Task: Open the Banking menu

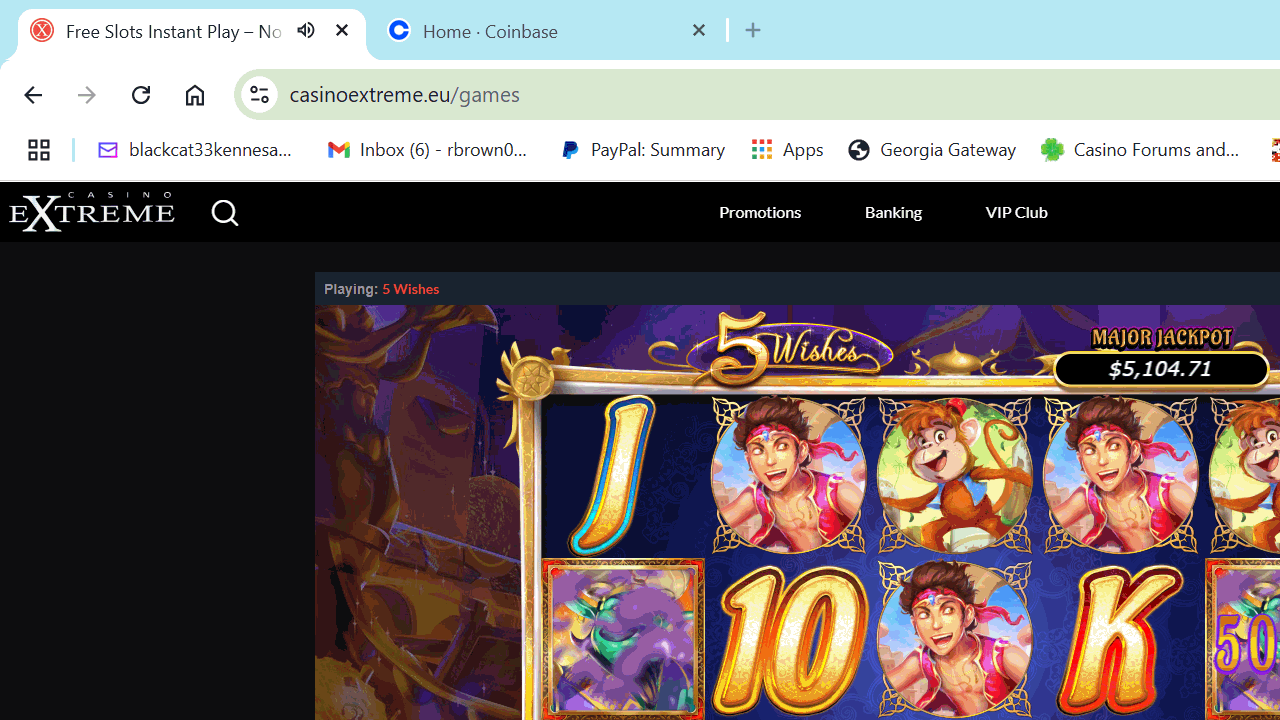Action: pos(893,212)
